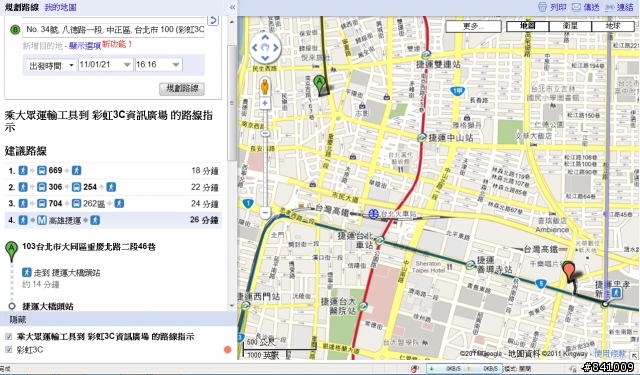Open the 規劃路線 tab
The image size is (640, 375).
pos(22,7)
